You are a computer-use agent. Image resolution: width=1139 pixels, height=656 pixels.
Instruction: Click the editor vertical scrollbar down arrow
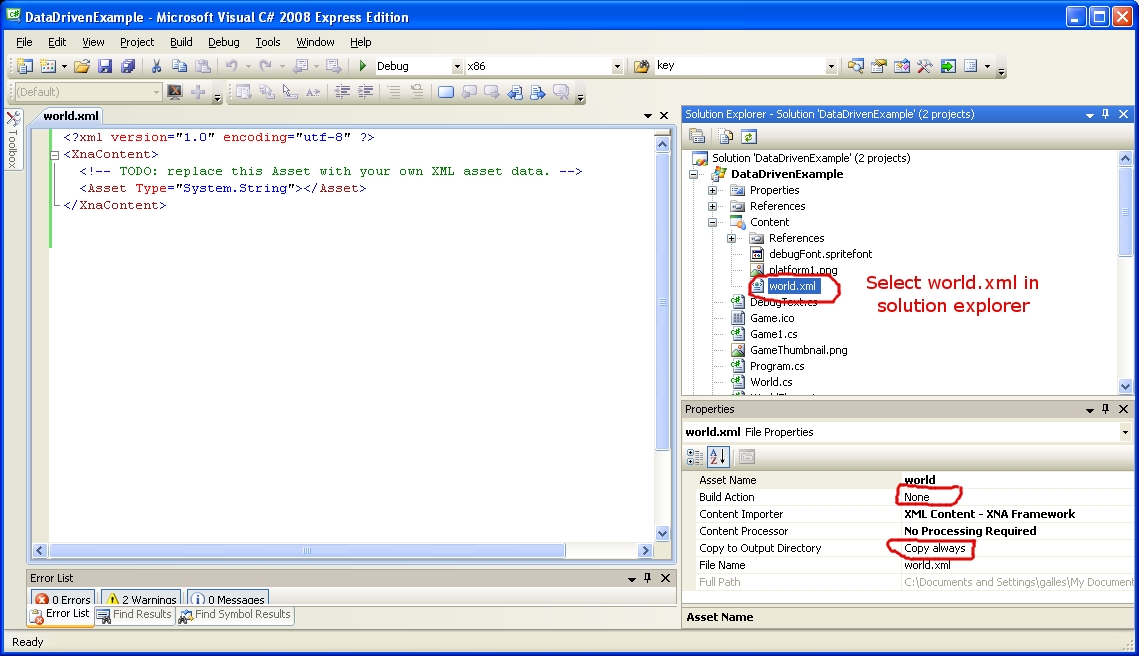662,533
